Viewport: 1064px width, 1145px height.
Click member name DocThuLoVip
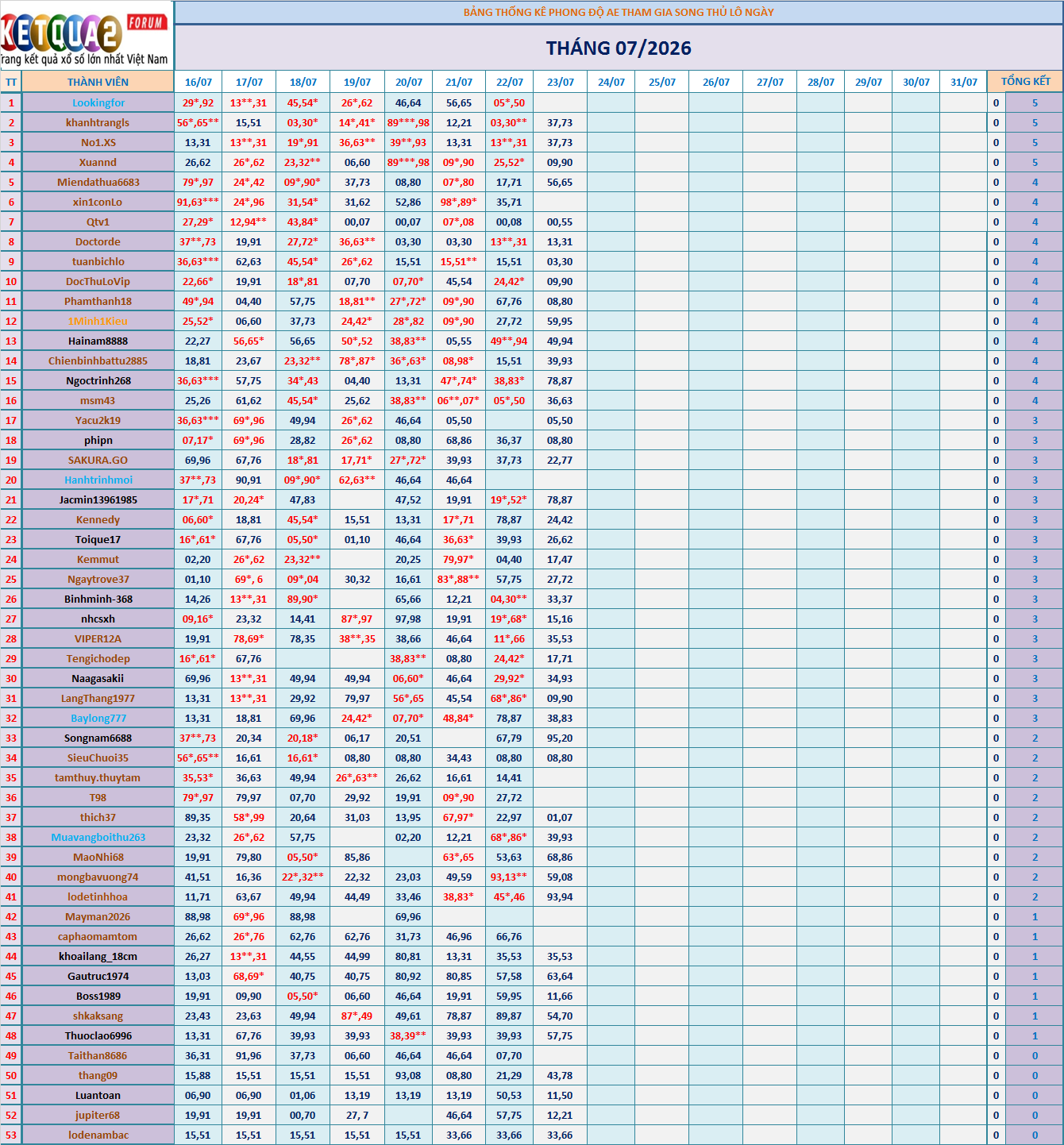98,281
